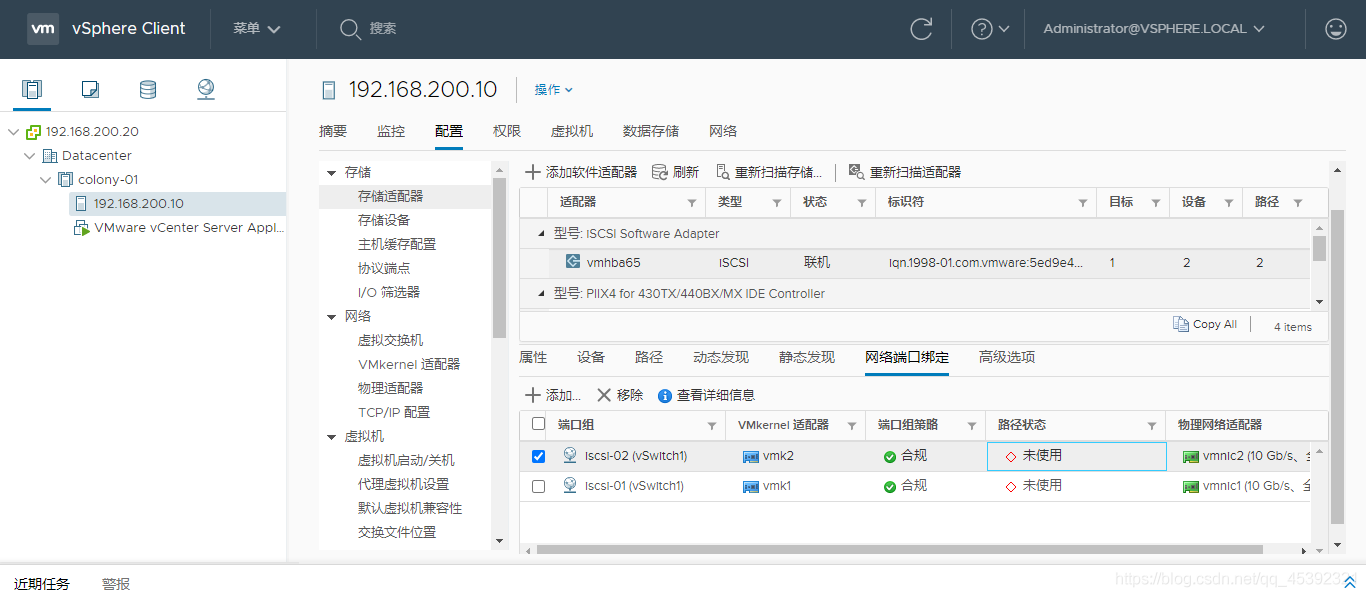The height and width of the screenshot is (597, 1366).
Task: Select VMkernel 适配器 in config menu
Action: coord(409,364)
